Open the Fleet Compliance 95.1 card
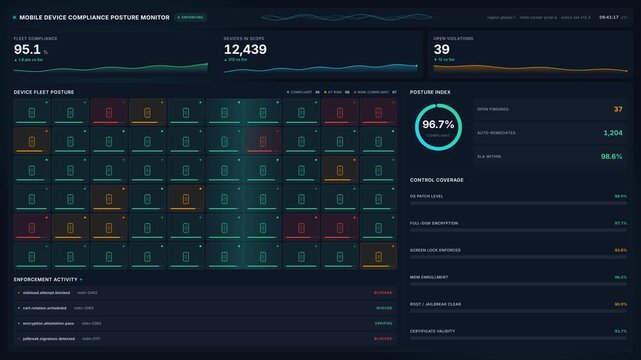Screen dimensions: 641x360 tap(110, 55)
